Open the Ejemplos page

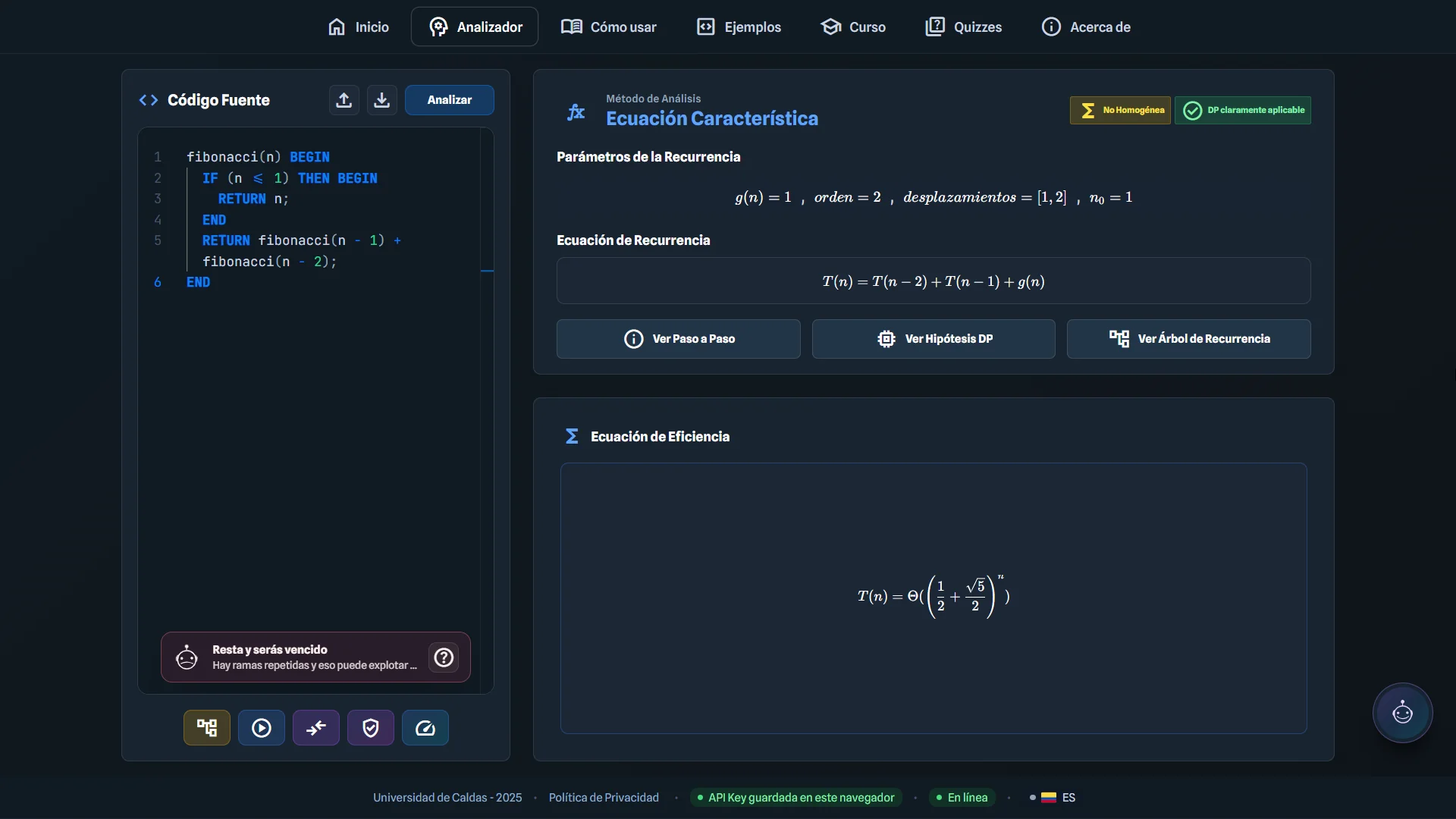(739, 27)
